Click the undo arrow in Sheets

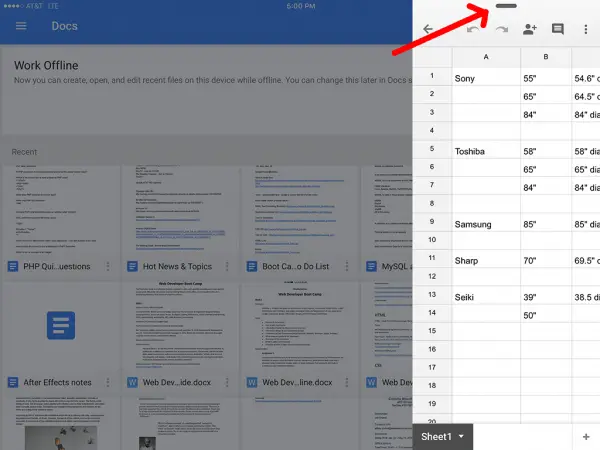[473, 29]
